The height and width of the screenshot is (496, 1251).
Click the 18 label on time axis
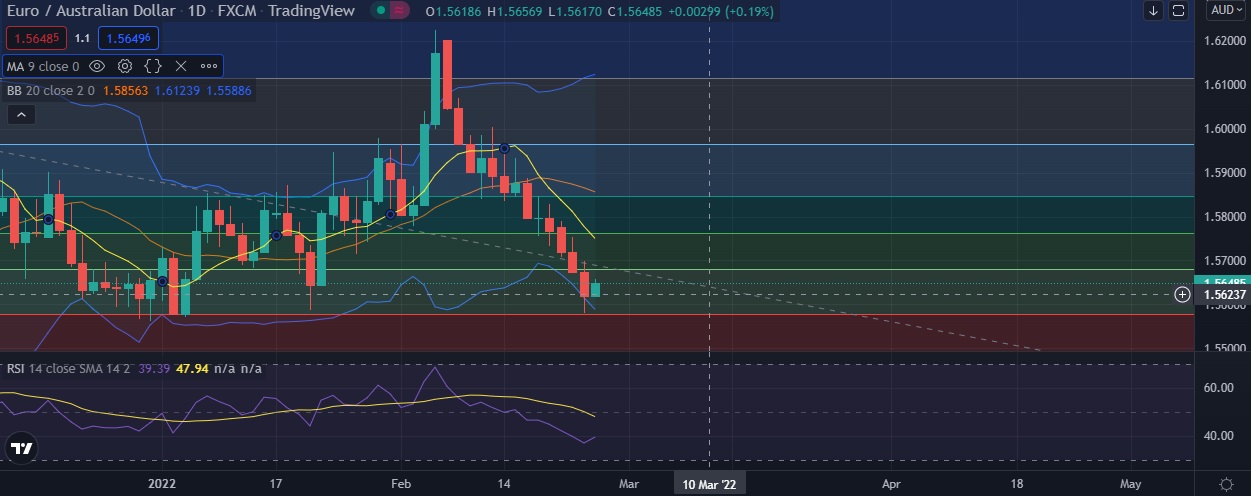click(1018, 483)
